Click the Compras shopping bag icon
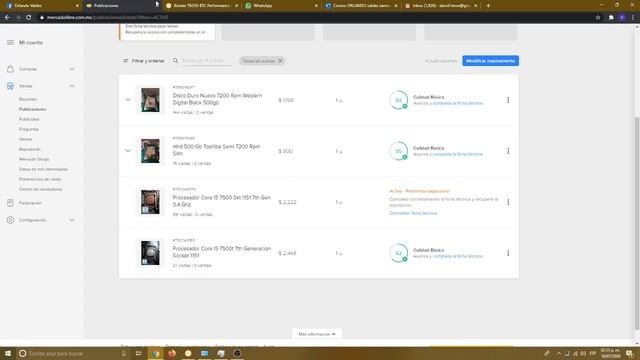640x360 pixels. click(x=10, y=69)
